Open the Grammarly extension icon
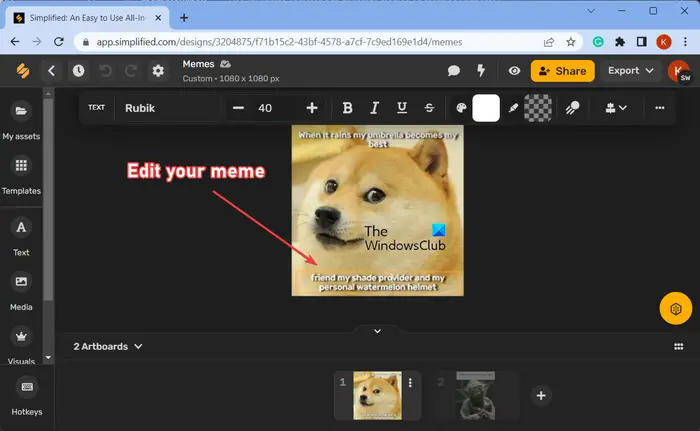 click(x=598, y=42)
